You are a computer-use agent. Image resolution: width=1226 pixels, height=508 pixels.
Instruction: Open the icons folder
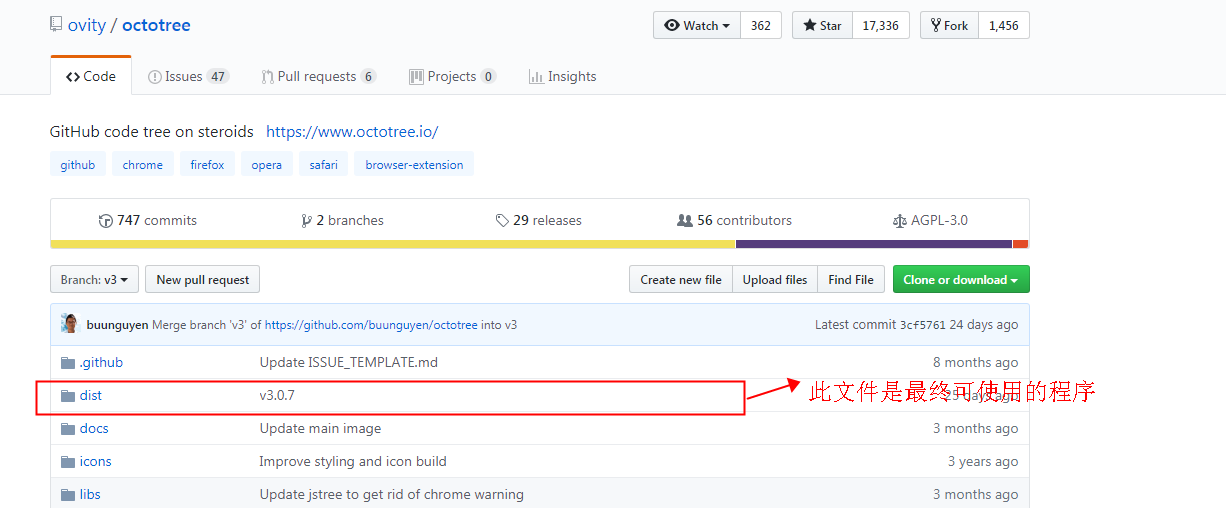click(96, 461)
